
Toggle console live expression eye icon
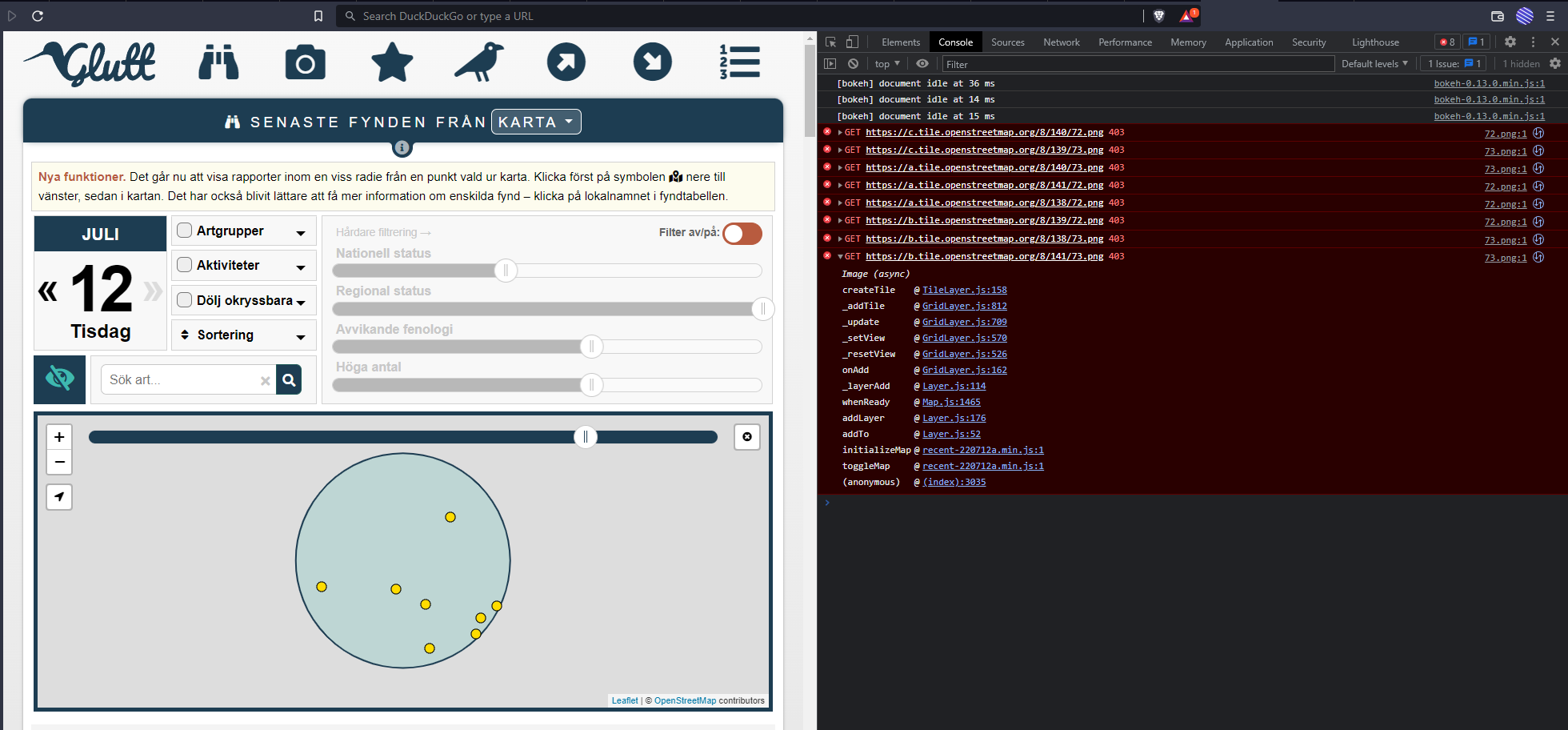(922, 64)
